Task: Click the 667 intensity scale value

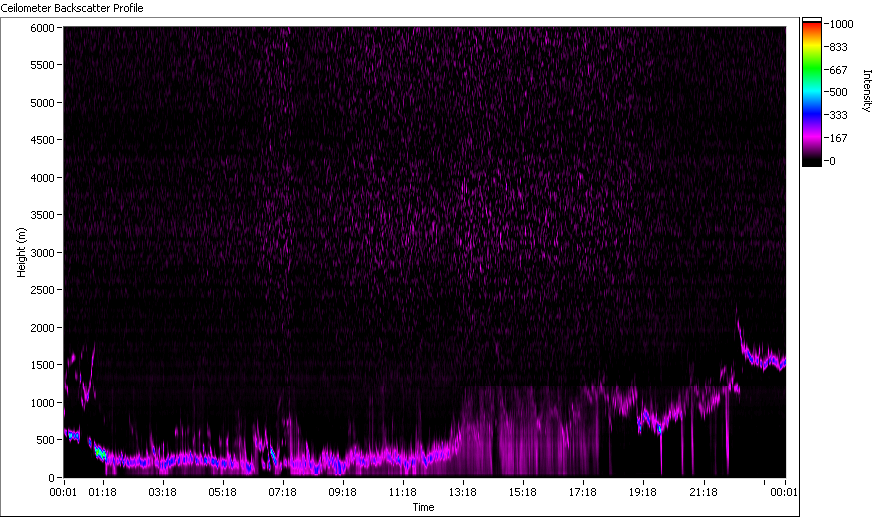Action: [839, 70]
